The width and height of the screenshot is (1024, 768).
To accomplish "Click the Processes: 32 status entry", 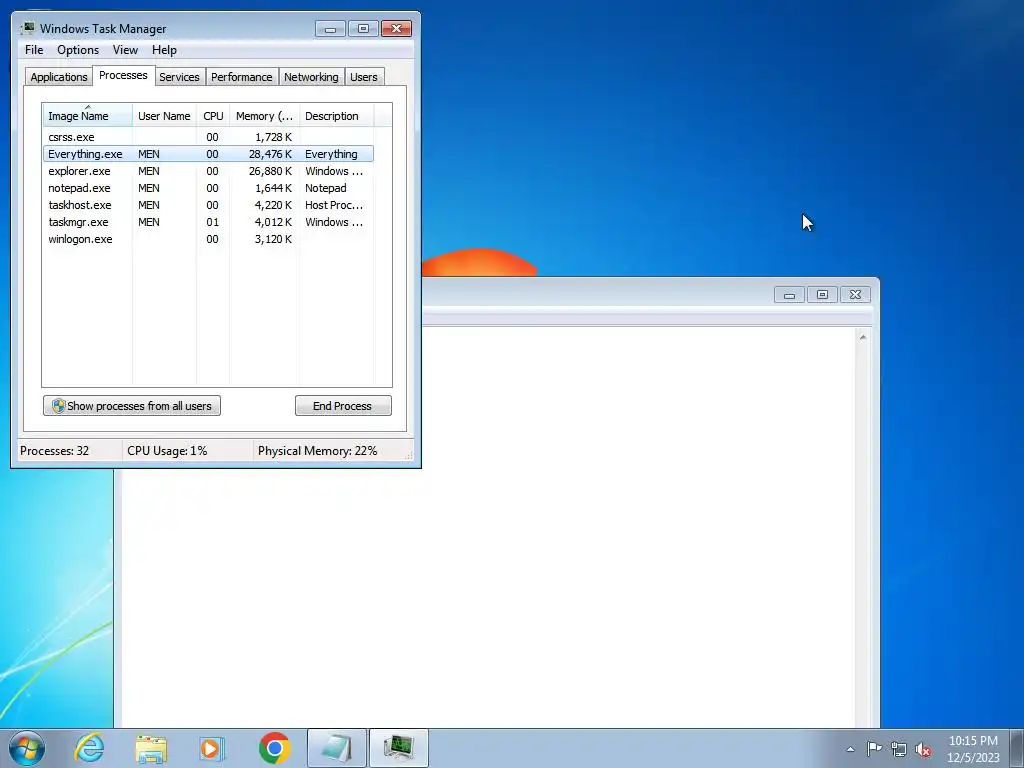I will click(54, 451).
